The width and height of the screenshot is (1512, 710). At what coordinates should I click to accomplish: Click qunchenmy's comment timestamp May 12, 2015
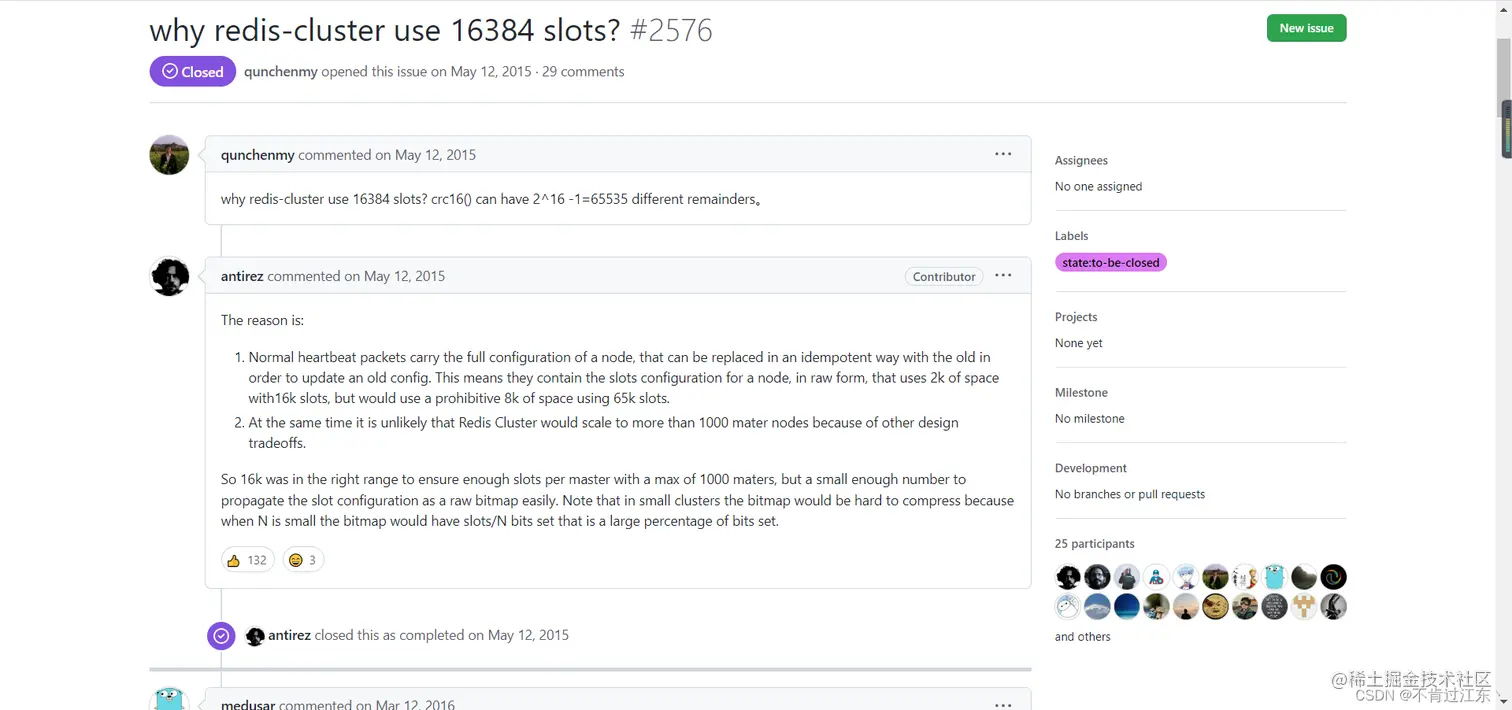coord(435,155)
